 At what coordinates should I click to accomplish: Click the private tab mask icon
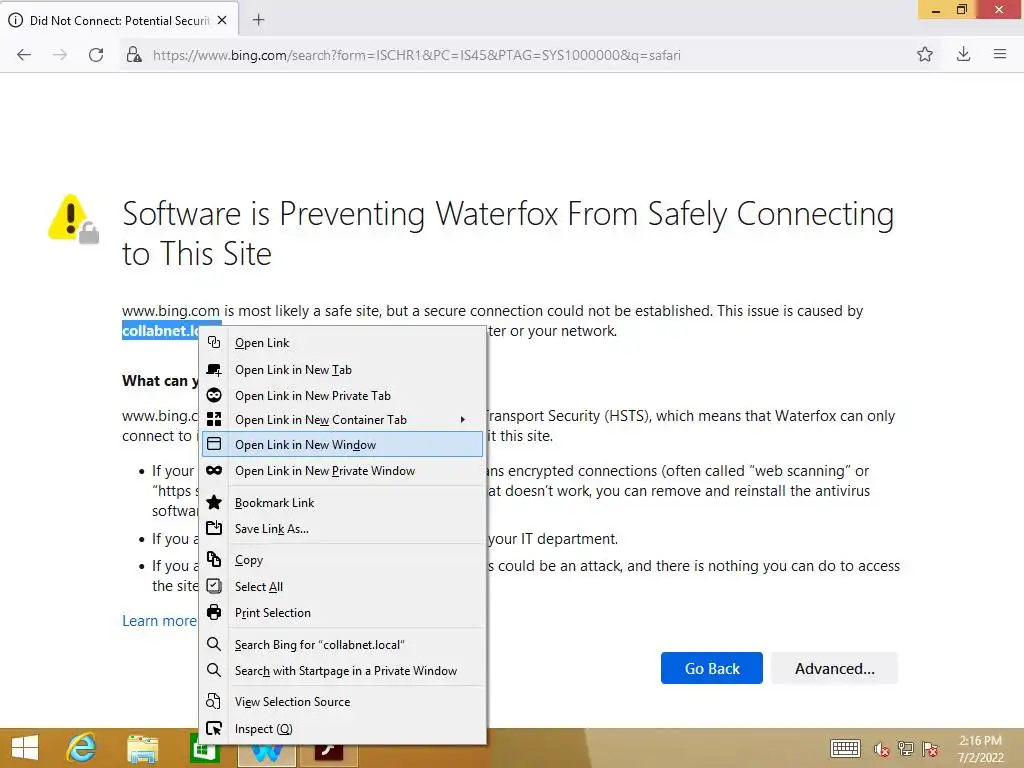coord(214,395)
